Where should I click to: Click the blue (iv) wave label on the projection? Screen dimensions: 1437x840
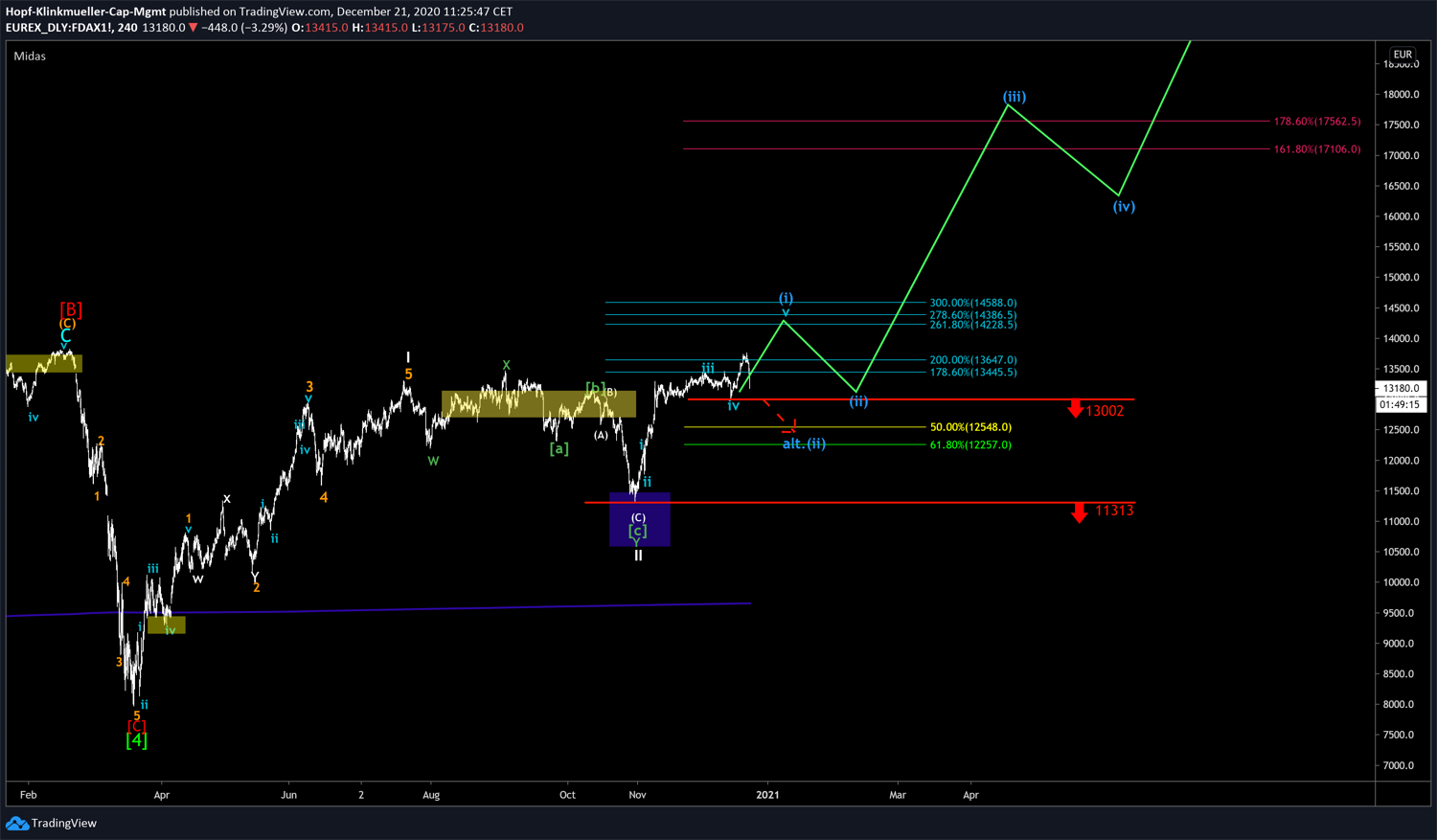pyautogui.click(x=1124, y=207)
